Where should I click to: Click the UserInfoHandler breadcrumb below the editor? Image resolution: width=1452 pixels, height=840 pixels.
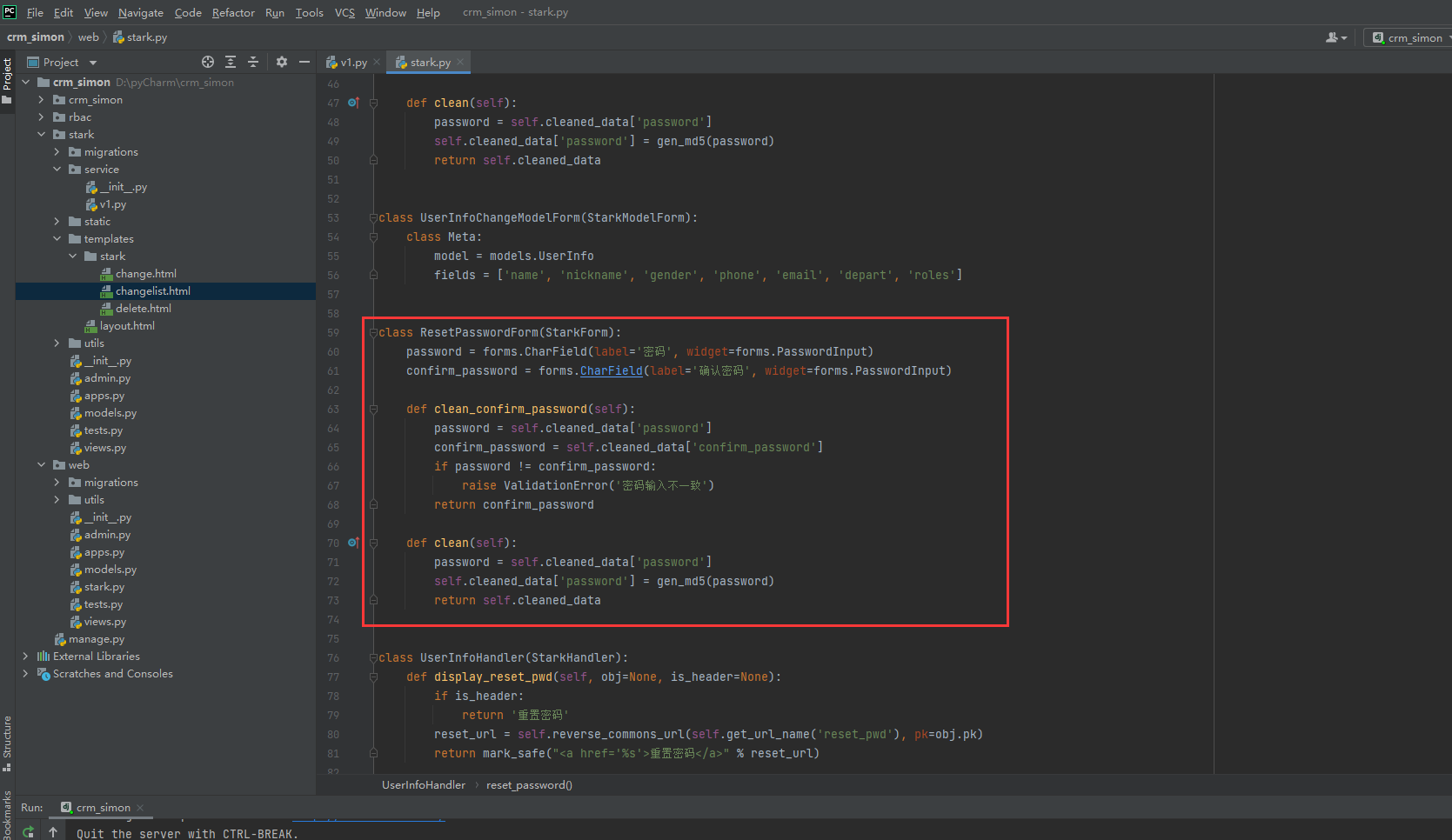424,785
